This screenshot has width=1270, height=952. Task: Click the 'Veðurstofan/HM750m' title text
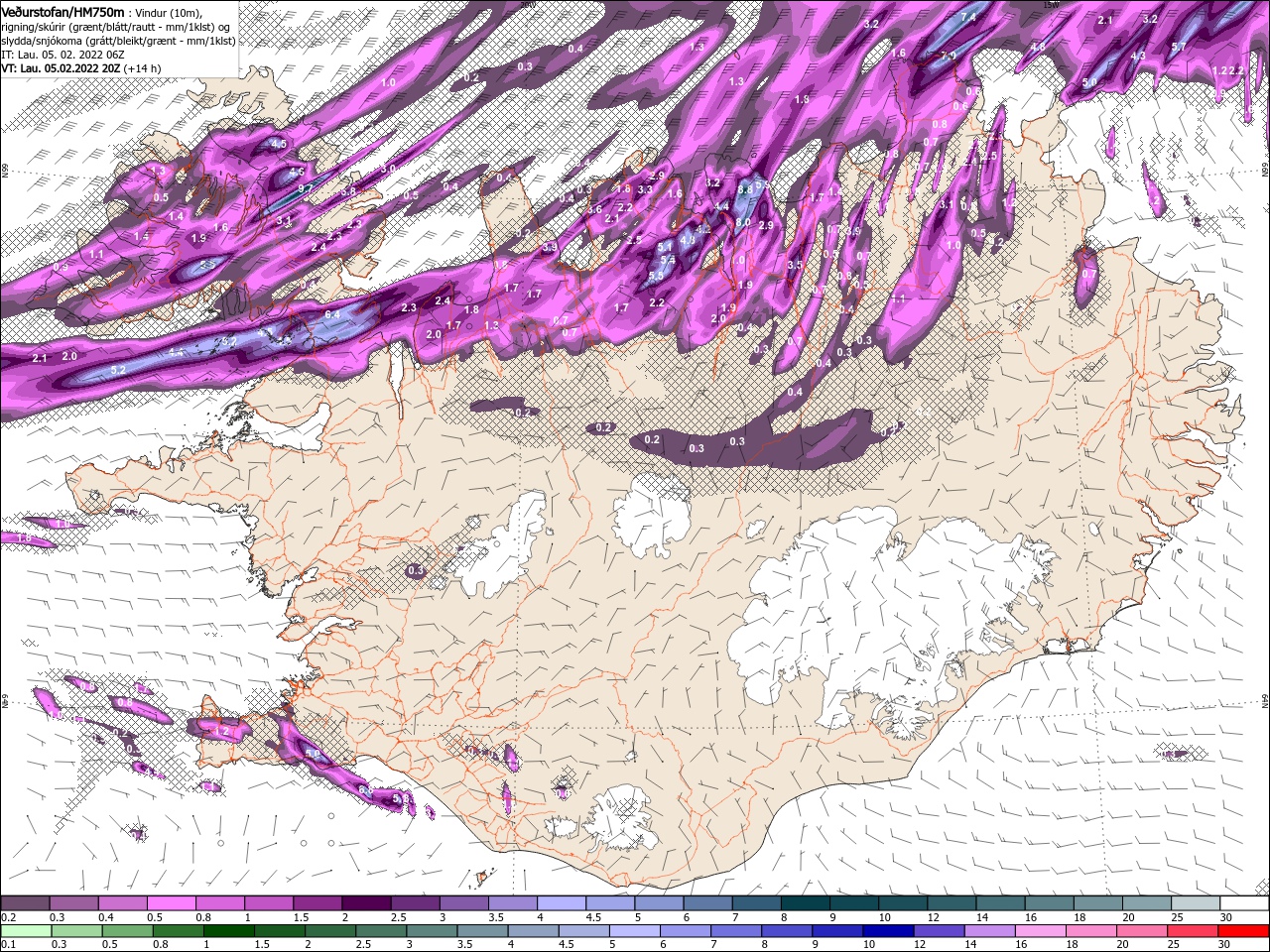pyautogui.click(x=62, y=12)
